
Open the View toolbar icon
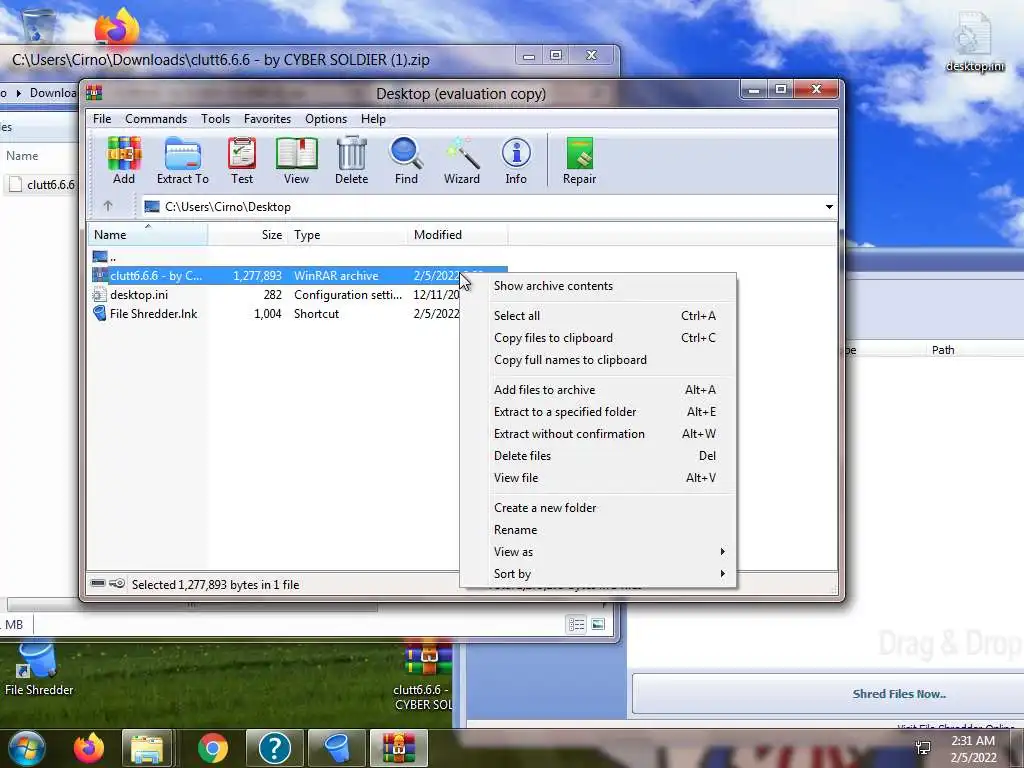296,161
